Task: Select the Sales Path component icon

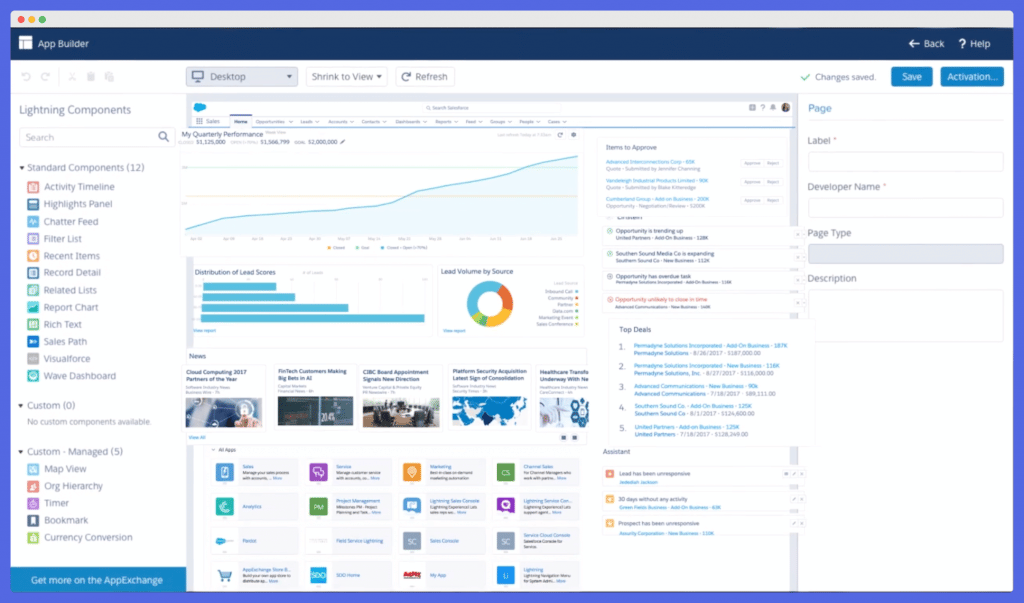Action: (33, 341)
